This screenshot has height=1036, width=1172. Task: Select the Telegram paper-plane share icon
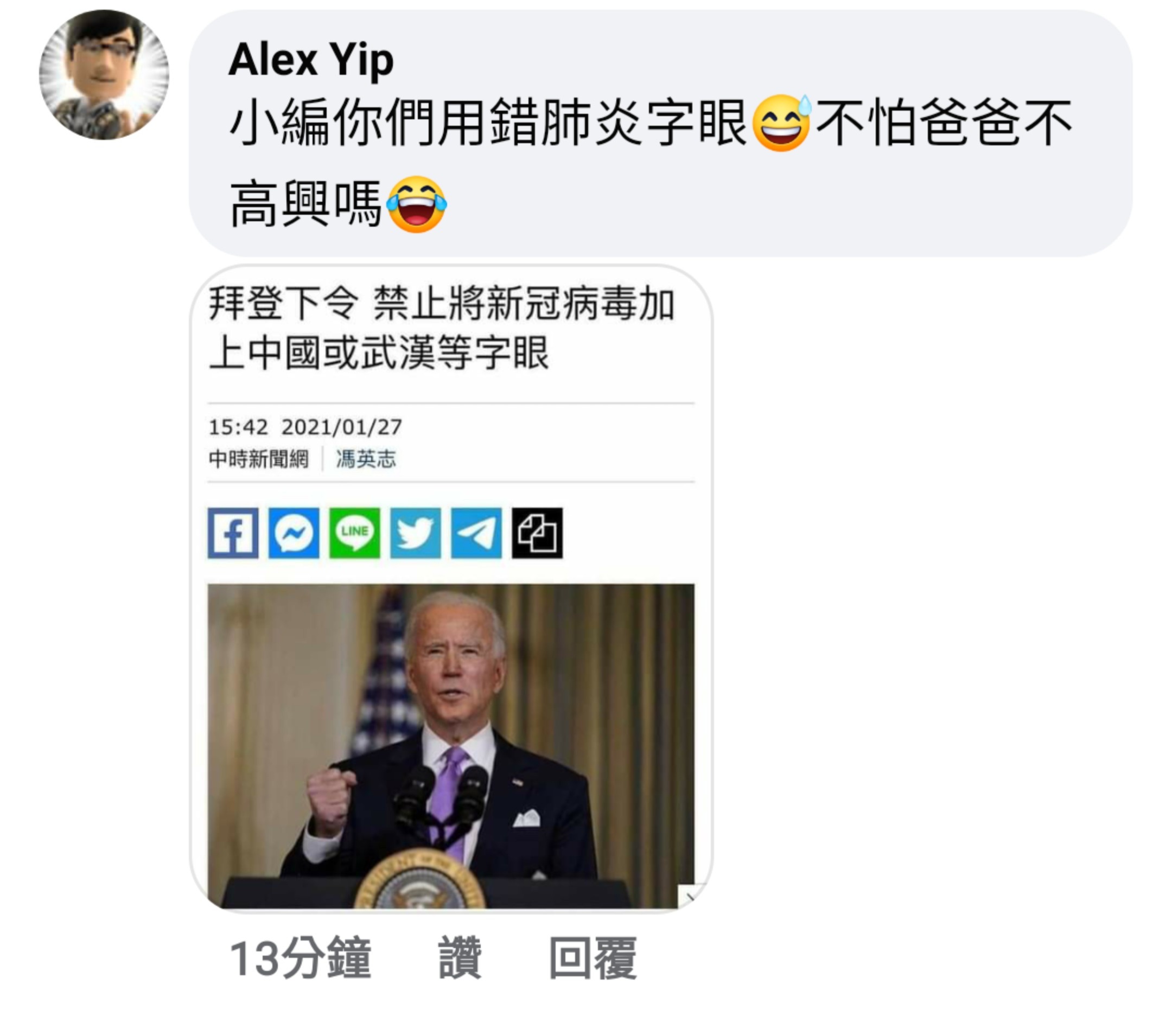tap(476, 533)
